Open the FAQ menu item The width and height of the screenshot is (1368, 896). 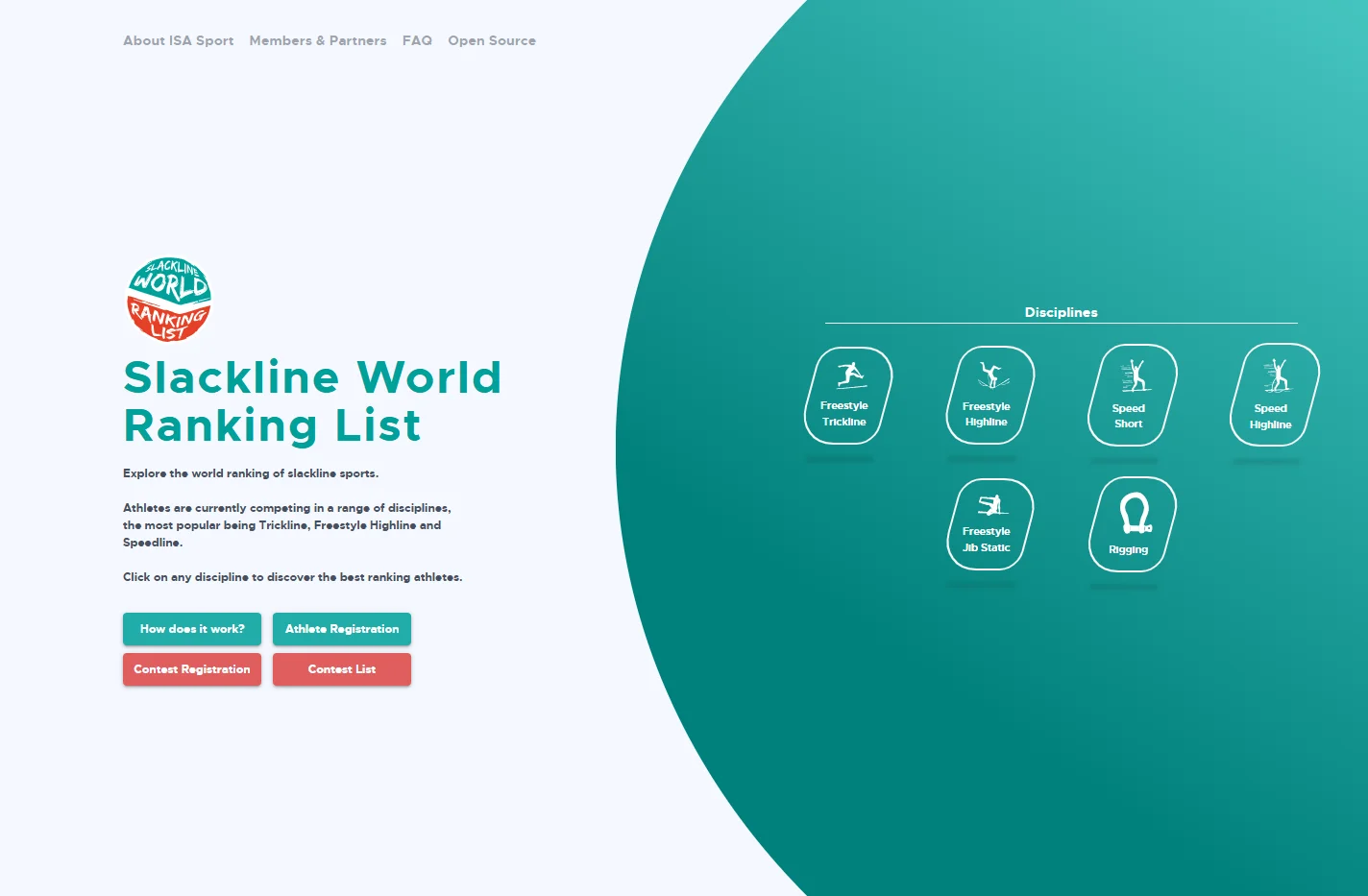[417, 40]
